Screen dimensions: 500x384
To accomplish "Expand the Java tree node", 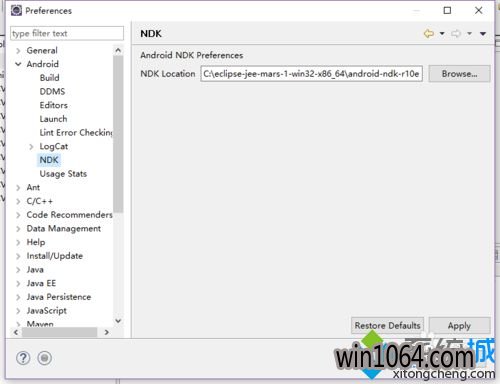I will 18,270.
